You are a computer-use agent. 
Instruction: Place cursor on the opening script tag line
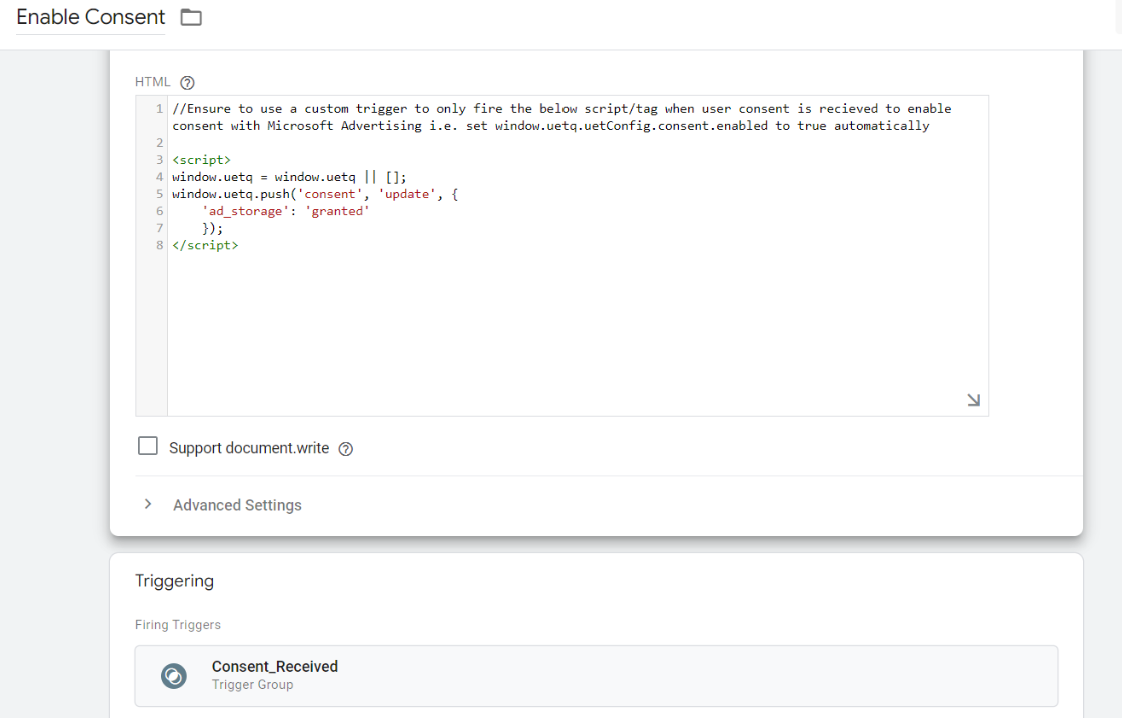tap(202, 160)
